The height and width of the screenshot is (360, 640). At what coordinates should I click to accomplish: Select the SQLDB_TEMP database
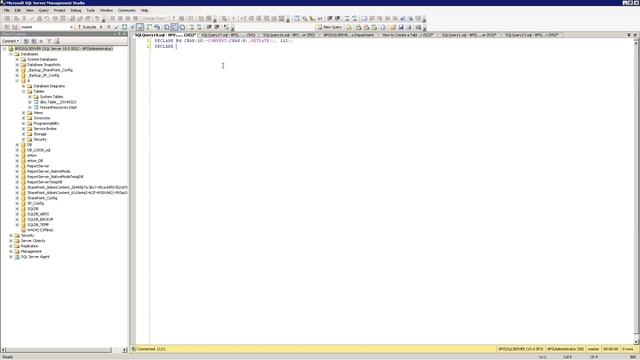[38, 224]
